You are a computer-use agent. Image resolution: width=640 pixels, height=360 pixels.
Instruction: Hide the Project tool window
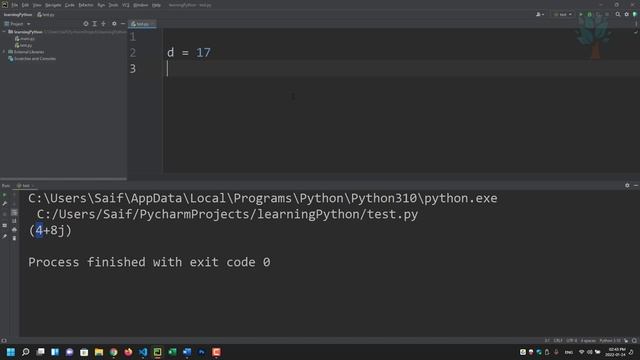pos(123,24)
